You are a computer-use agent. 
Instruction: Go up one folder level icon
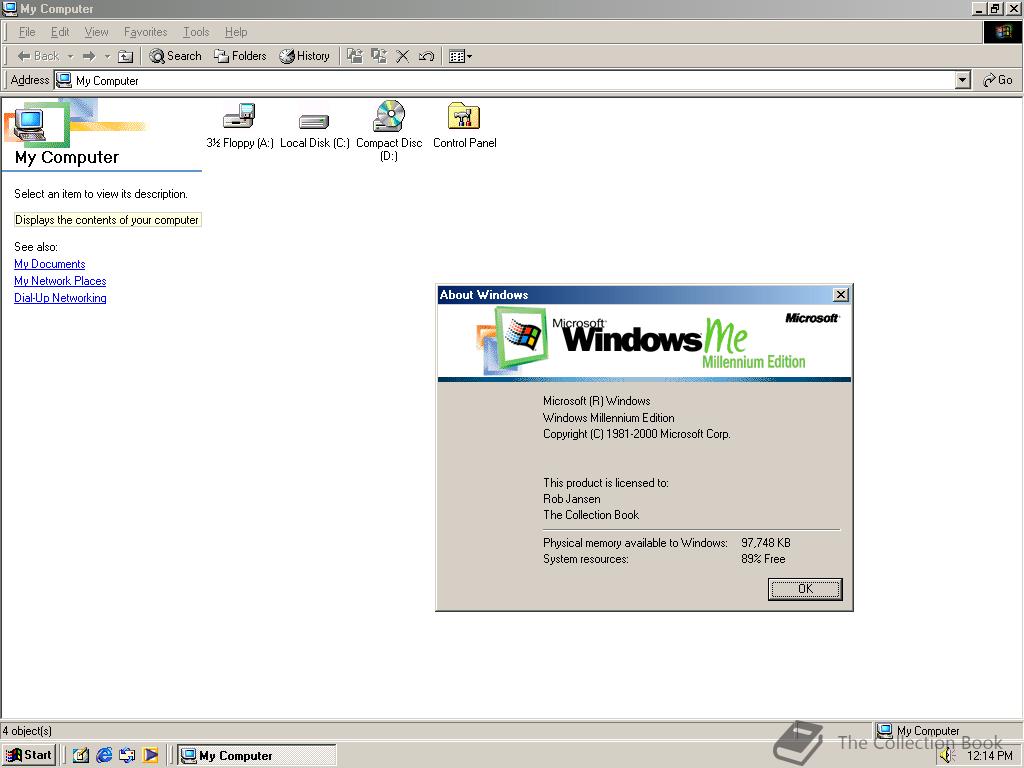(125, 56)
